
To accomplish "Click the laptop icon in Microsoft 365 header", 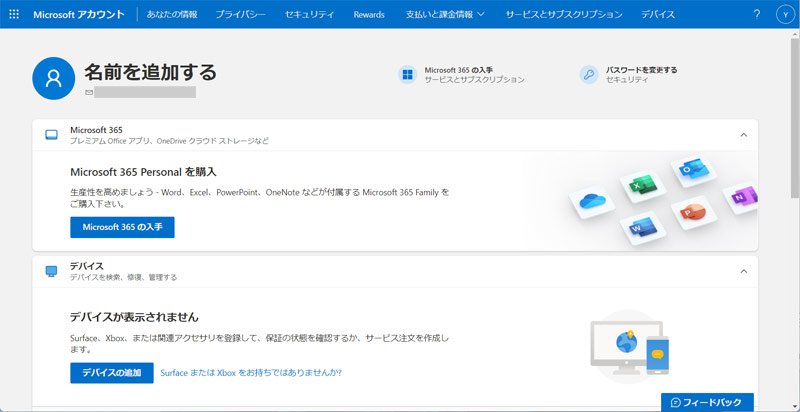I will [52, 135].
